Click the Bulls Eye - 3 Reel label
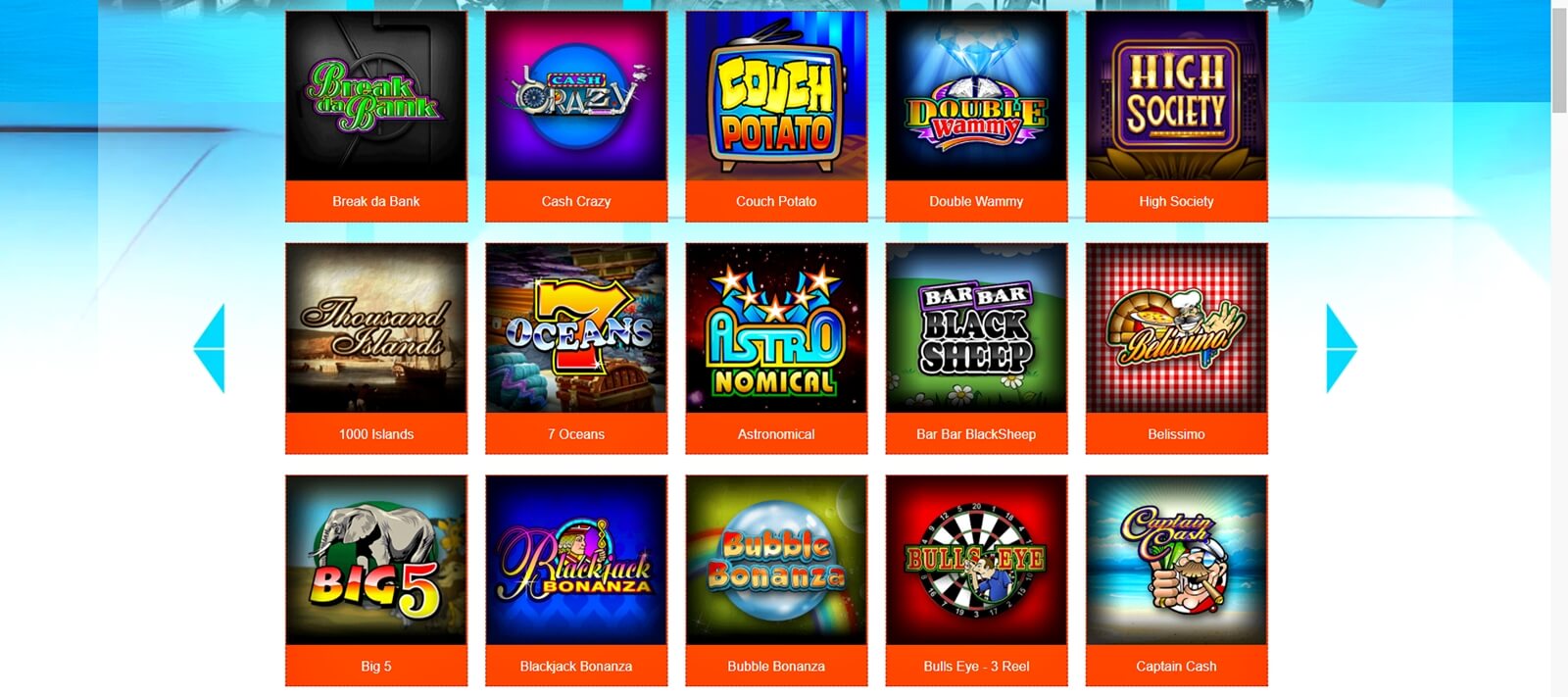The width and height of the screenshot is (1568, 697). pos(976,666)
